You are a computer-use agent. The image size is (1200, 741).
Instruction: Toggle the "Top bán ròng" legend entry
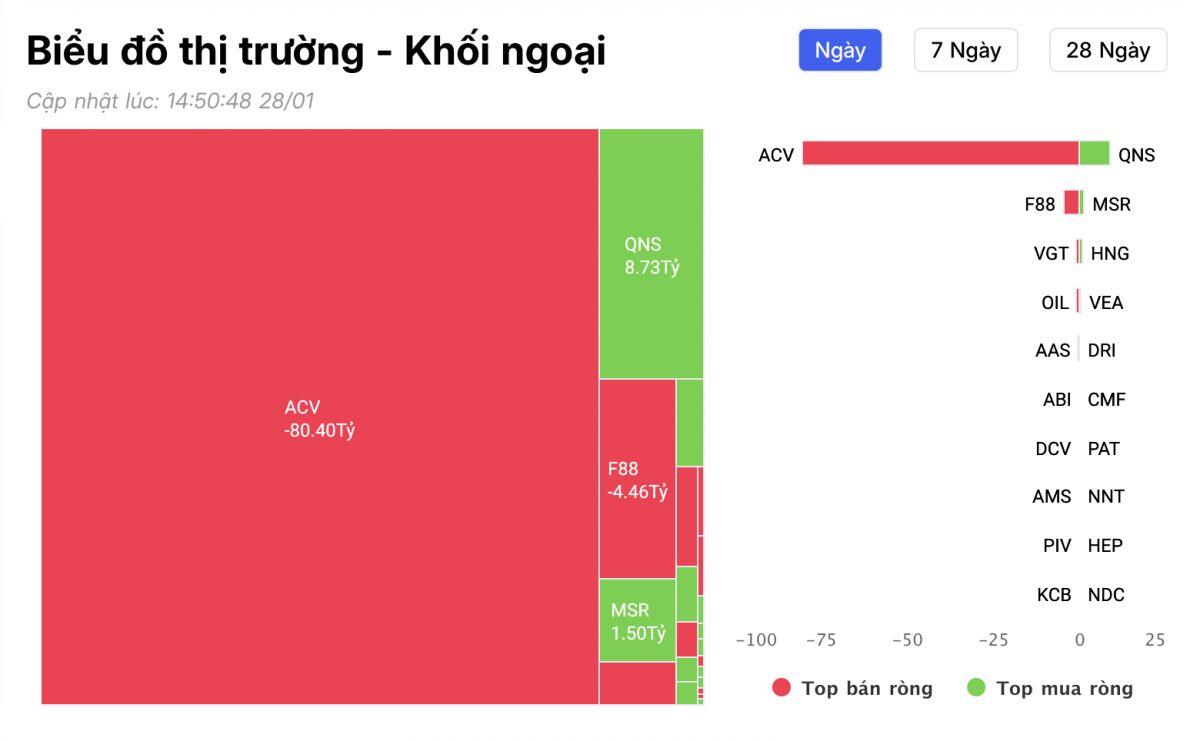click(866, 688)
